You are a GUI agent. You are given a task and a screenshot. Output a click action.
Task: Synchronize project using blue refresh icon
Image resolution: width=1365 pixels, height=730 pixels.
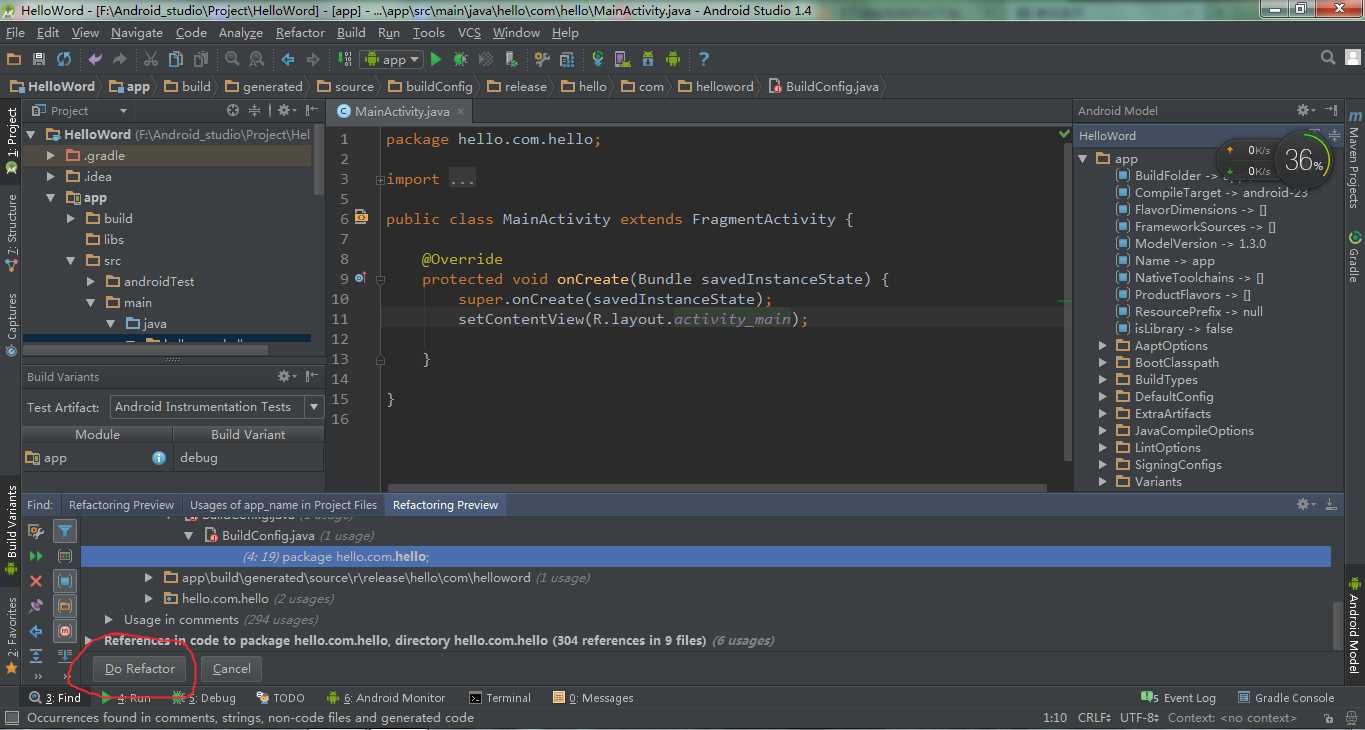pyautogui.click(x=64, y=60)
